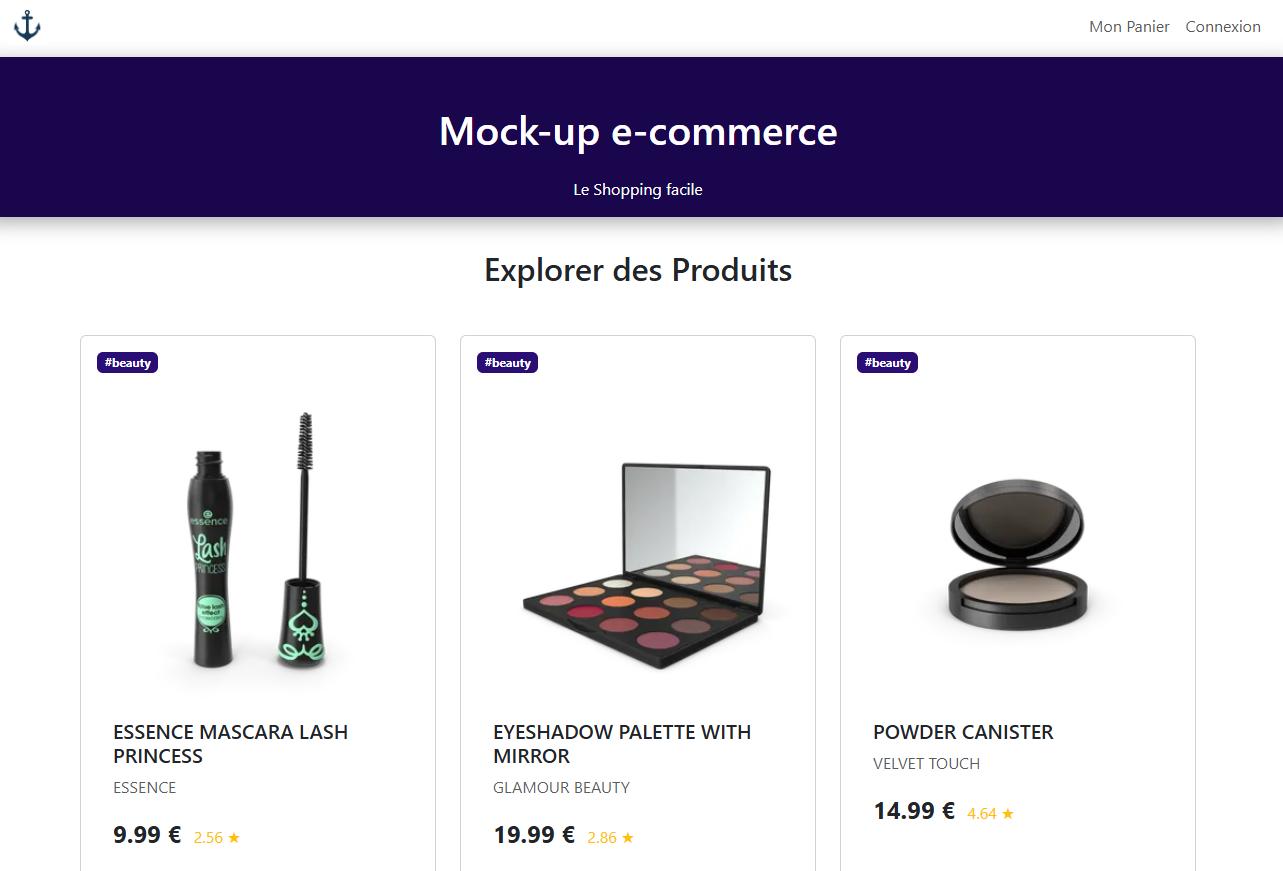The height and width of the screenshot is (871, 1283).
Task: Click the GLAMOUR BEAUTY brand label
Action: 562,788
